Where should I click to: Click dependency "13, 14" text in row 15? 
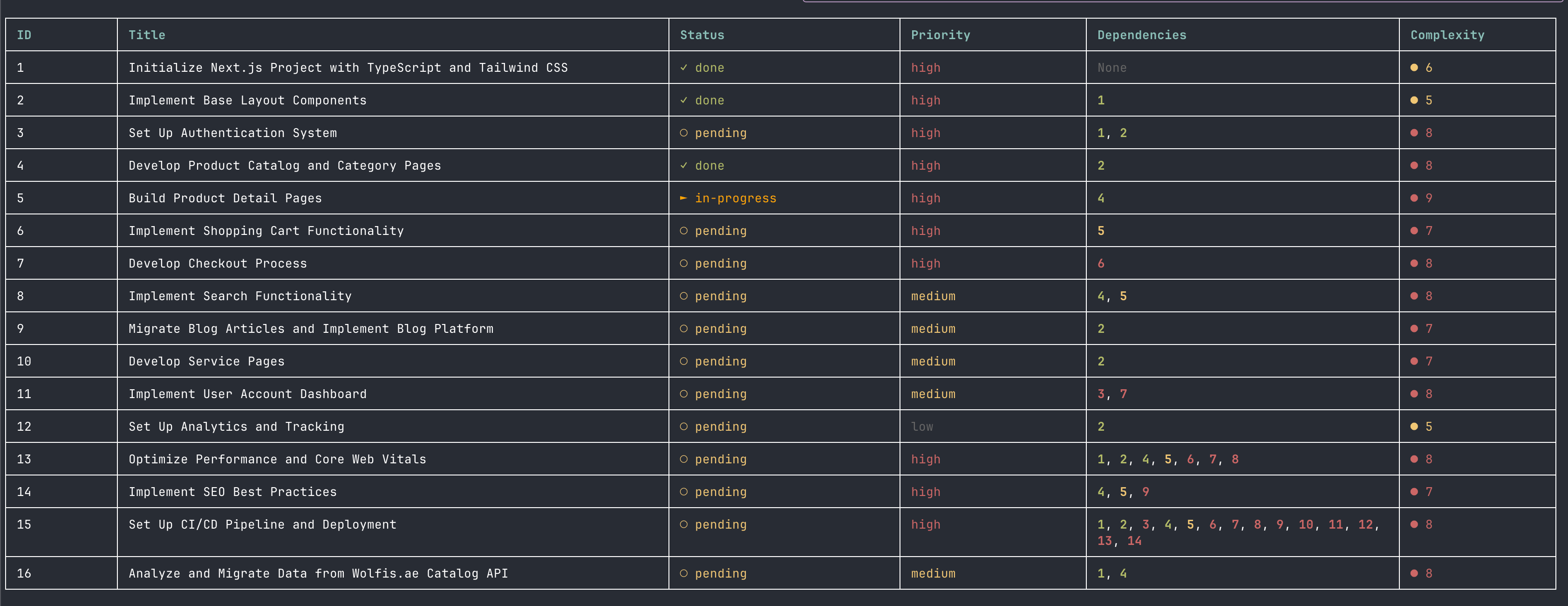[x=1119, y=541]
